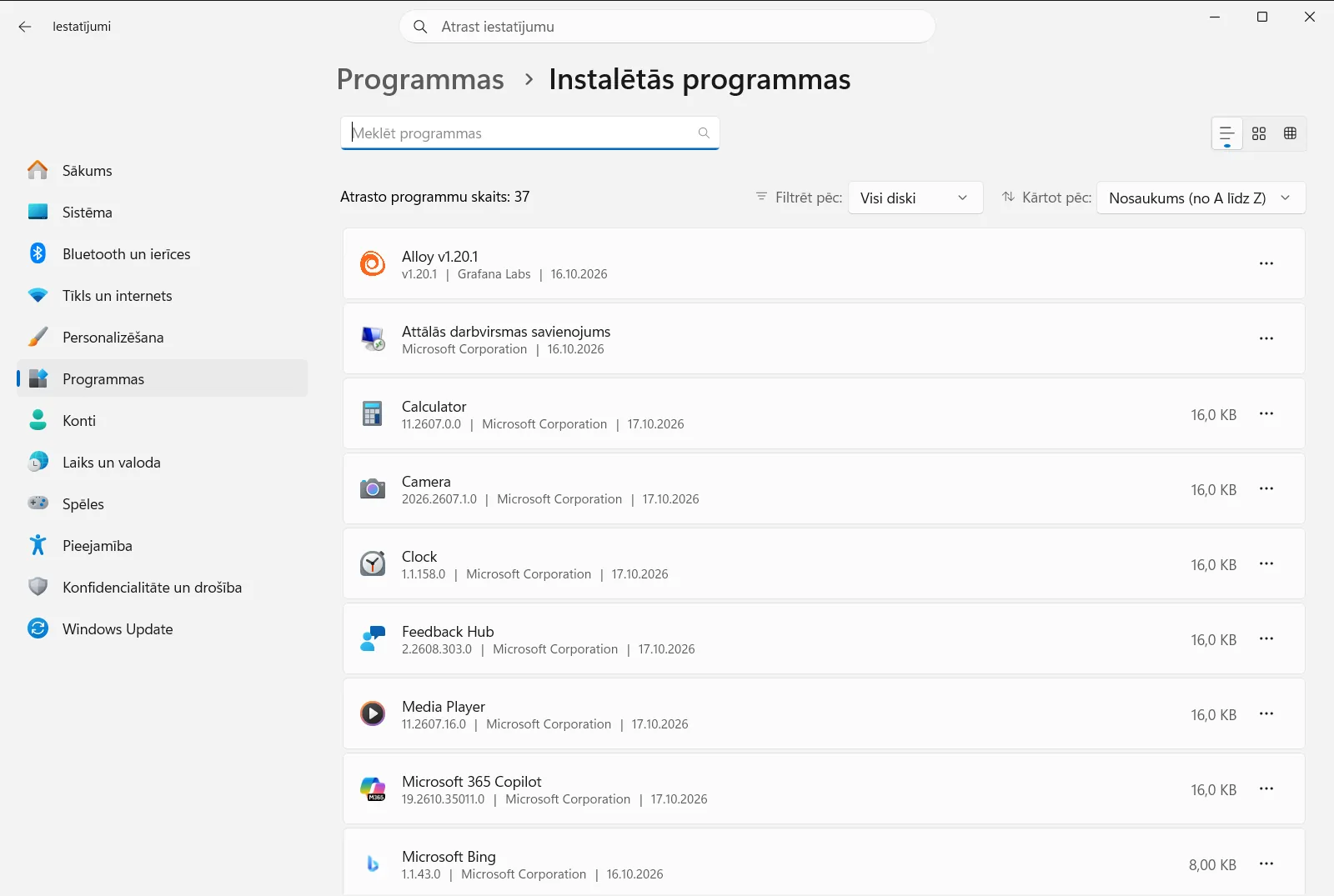The image size is (1334, 896).
Task: Click the Attālās darbvirsmas savienojums icon
Action: click(373, 338)
